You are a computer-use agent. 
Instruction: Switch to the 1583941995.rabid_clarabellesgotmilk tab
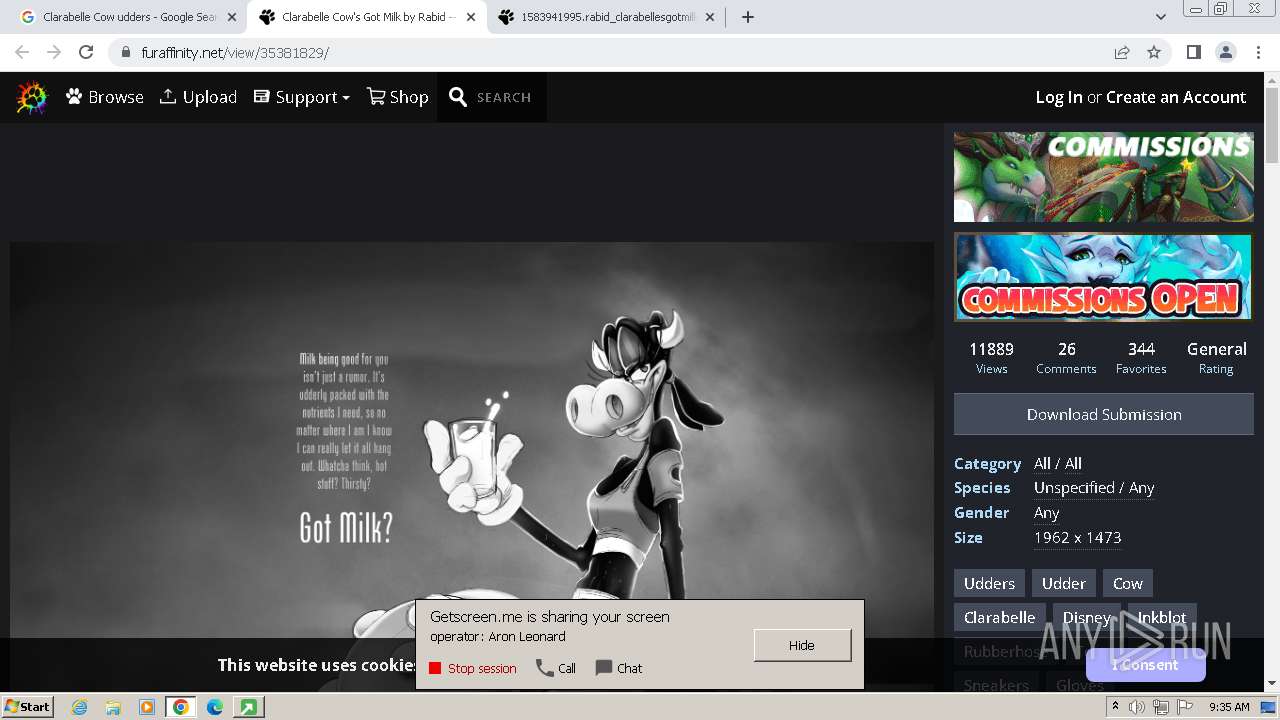608,17
